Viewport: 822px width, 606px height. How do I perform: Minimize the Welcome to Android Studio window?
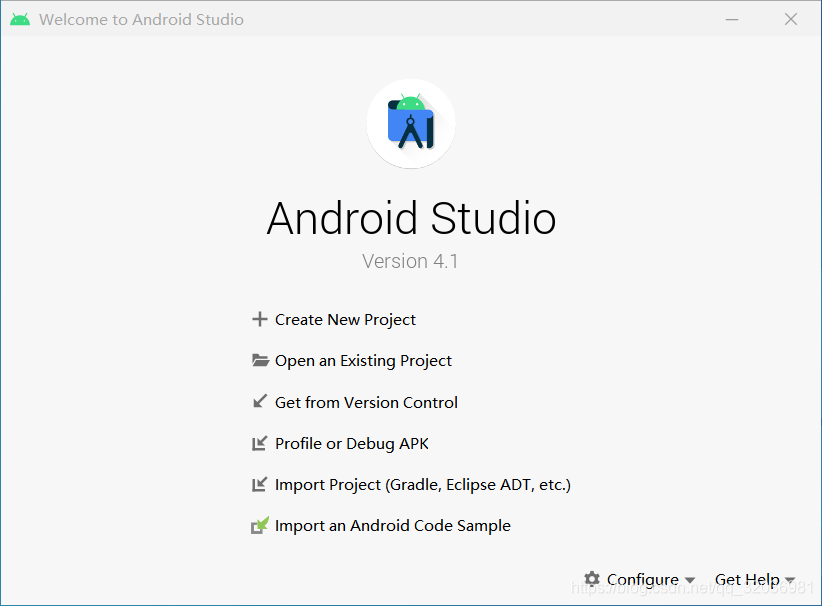click(732, 19)
